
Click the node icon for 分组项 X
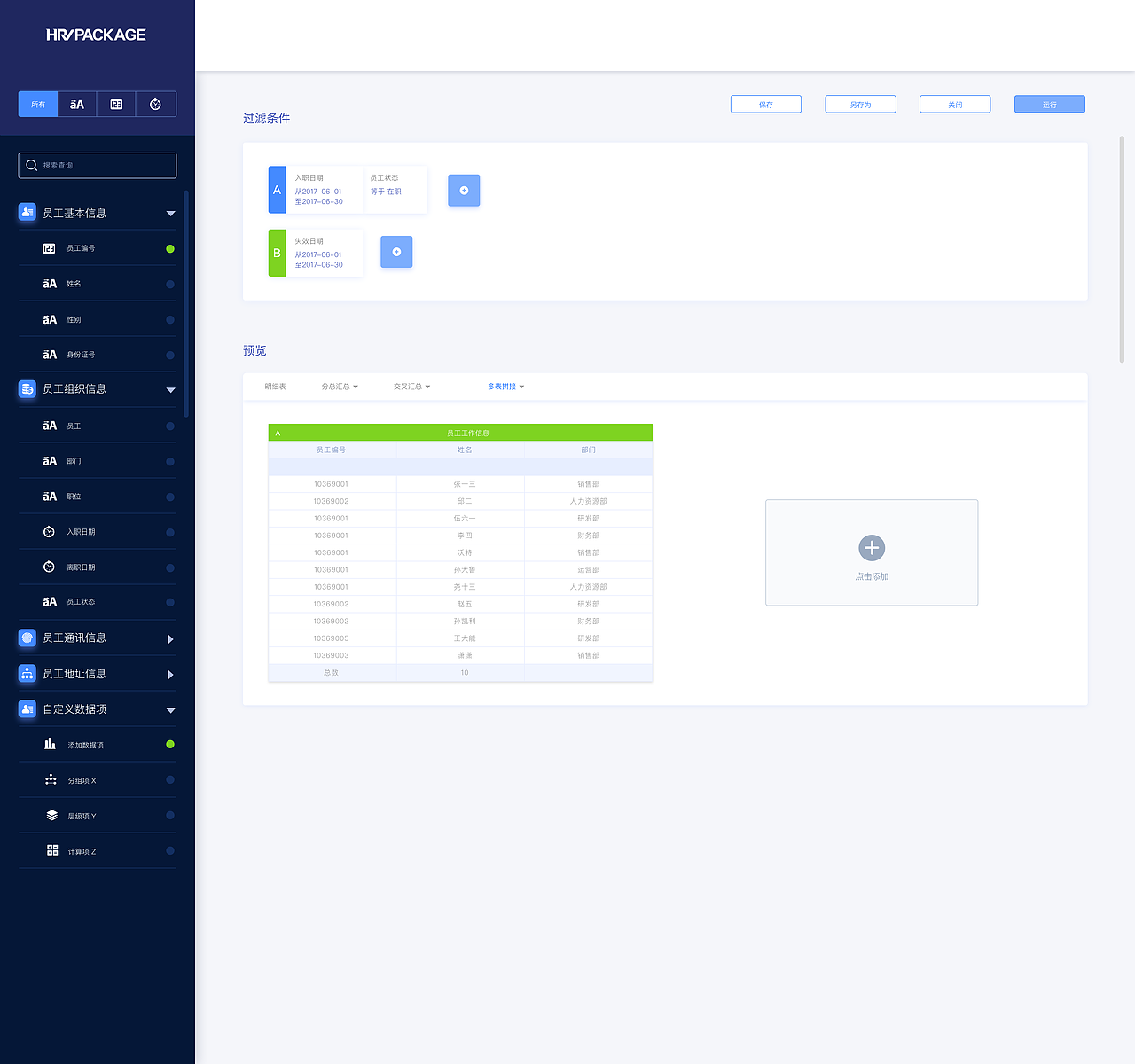pyautogui.click(x=51, y=780)
